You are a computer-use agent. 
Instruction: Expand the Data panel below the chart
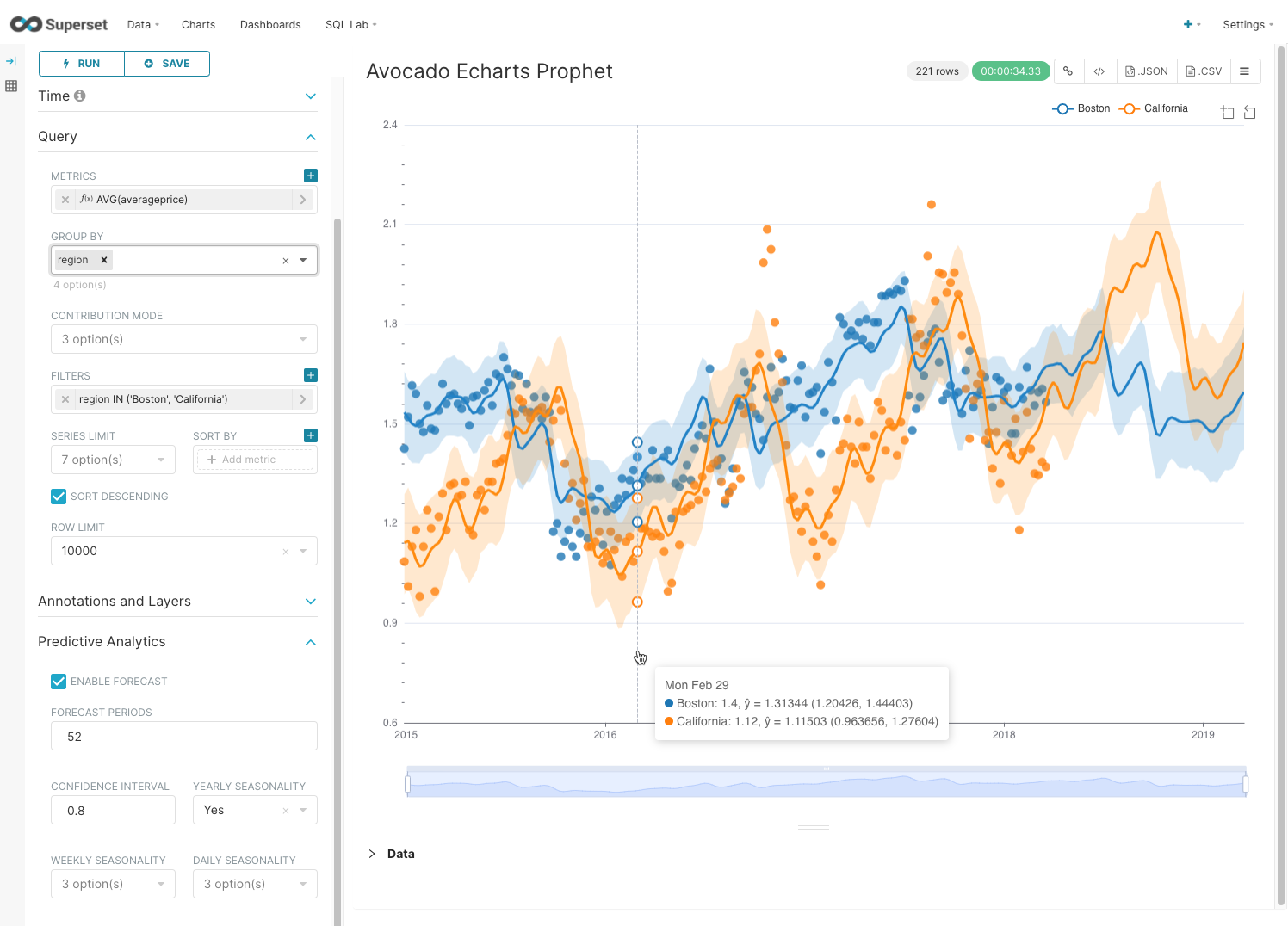[x=392, y=853]
